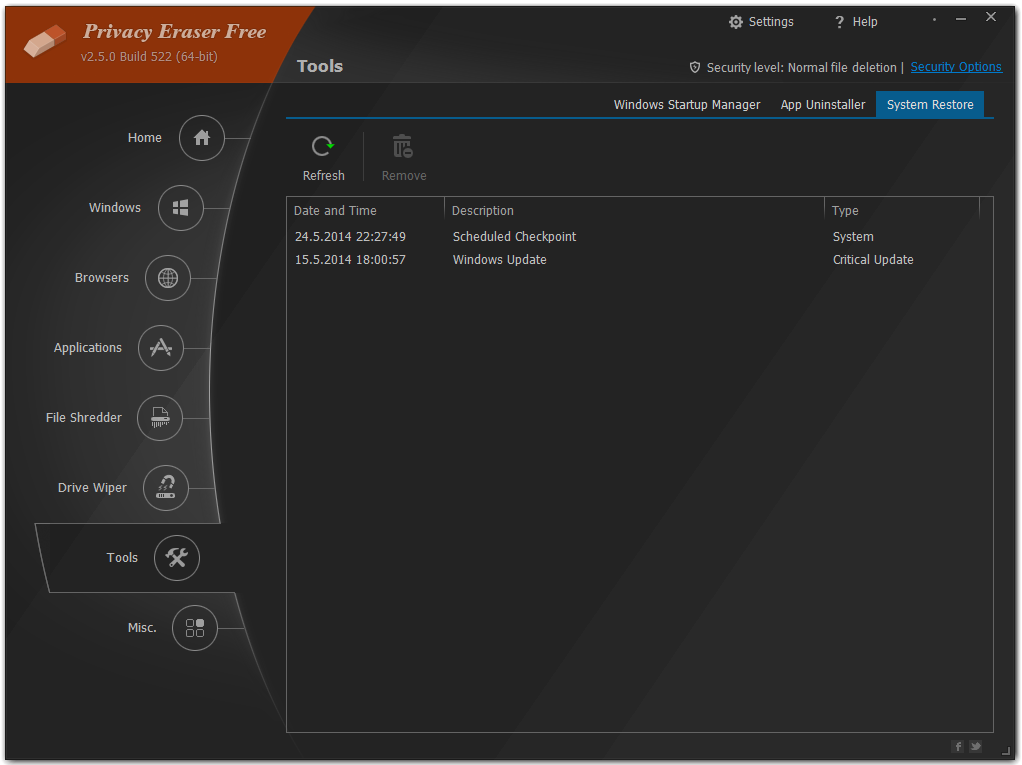This screenshot has height=765, width=1022.
Task: Go to the Applications label in the sidebar
Action: [x=88, y=348]
